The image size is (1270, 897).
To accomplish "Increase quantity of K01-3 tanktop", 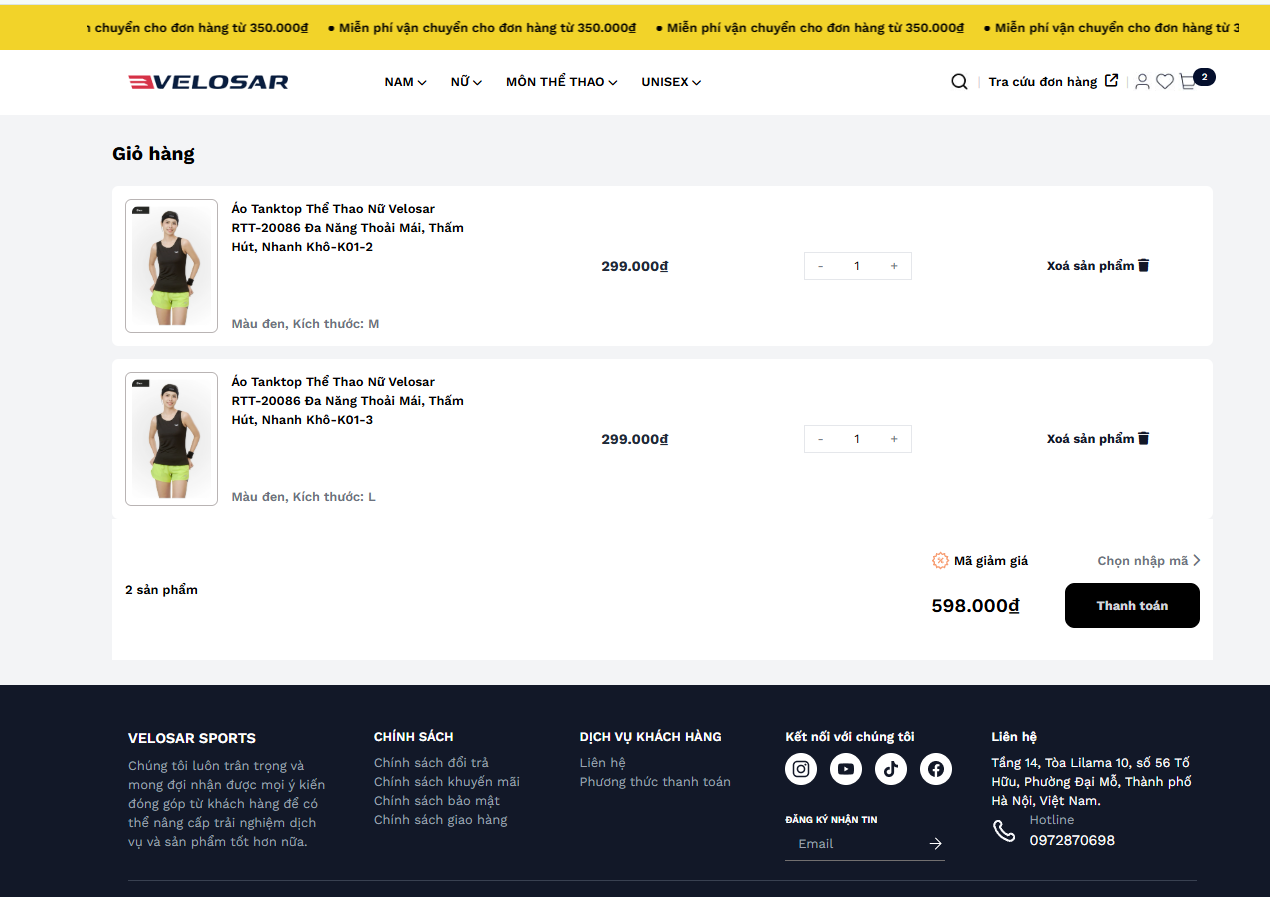I will 894,439.
